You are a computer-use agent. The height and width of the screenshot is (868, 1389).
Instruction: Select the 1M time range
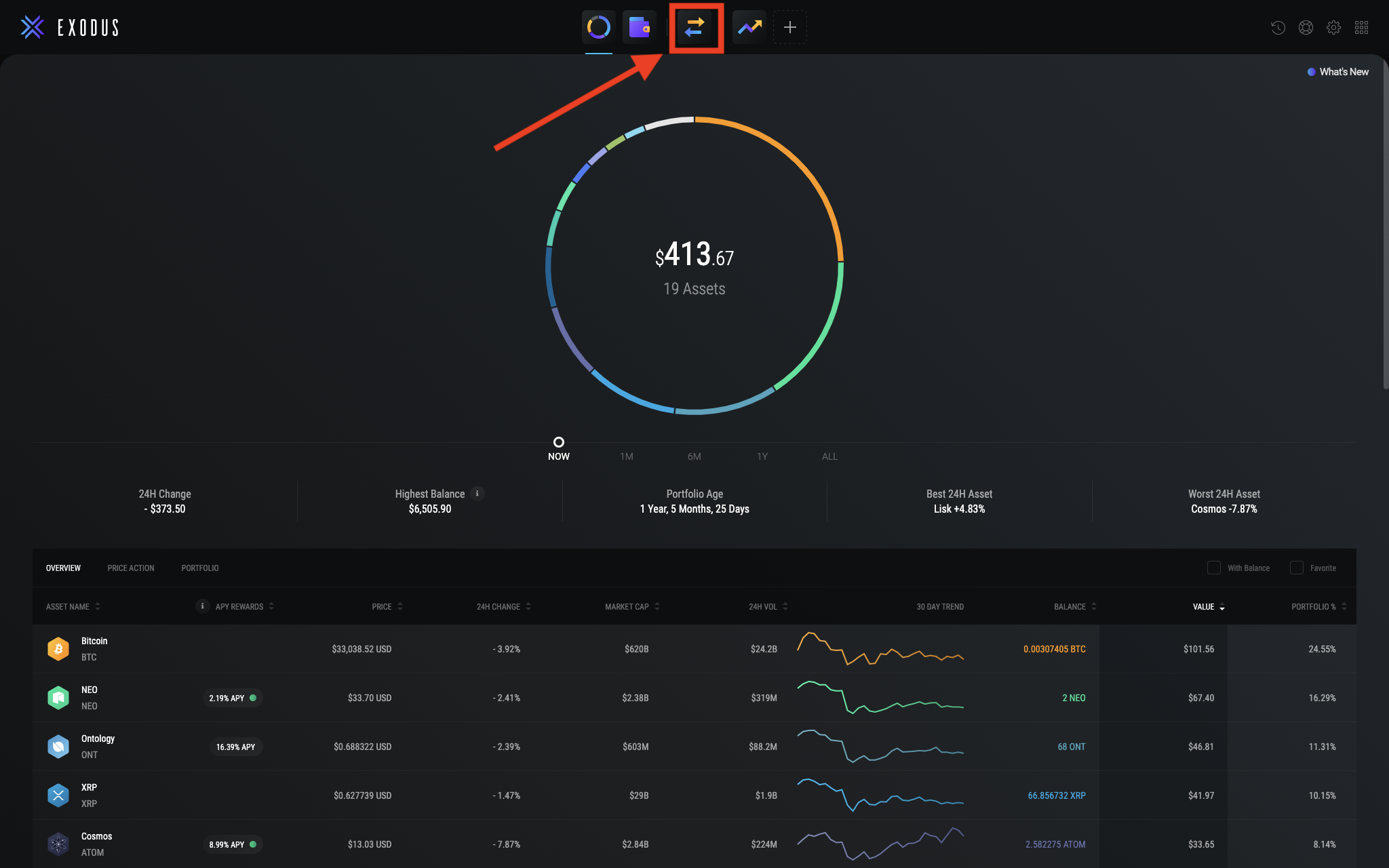click(x=627, y=456)
